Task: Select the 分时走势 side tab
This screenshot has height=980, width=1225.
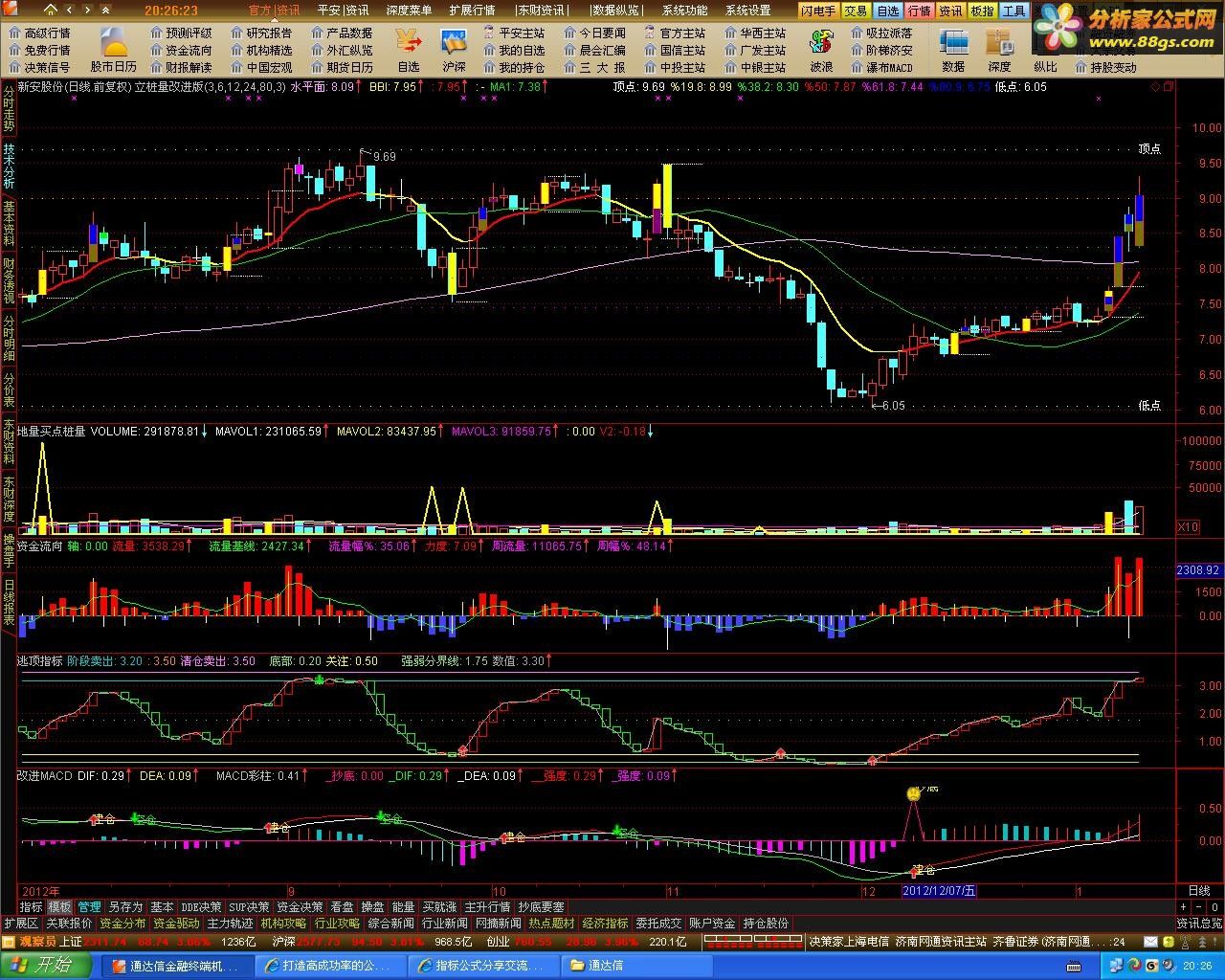Action: pyautogui.click(x=9, y=109)
